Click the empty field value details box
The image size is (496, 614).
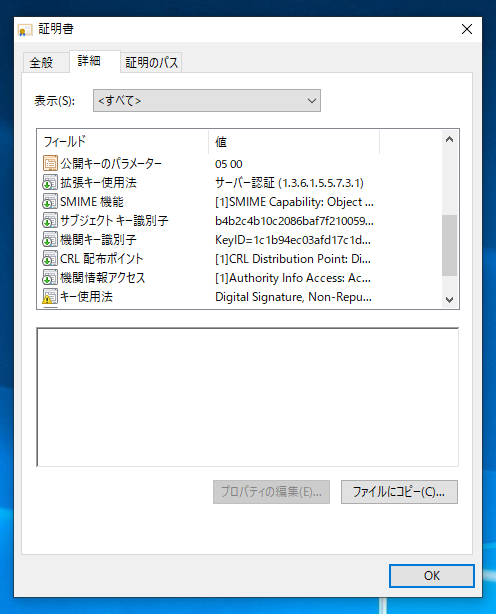point(248,397)
